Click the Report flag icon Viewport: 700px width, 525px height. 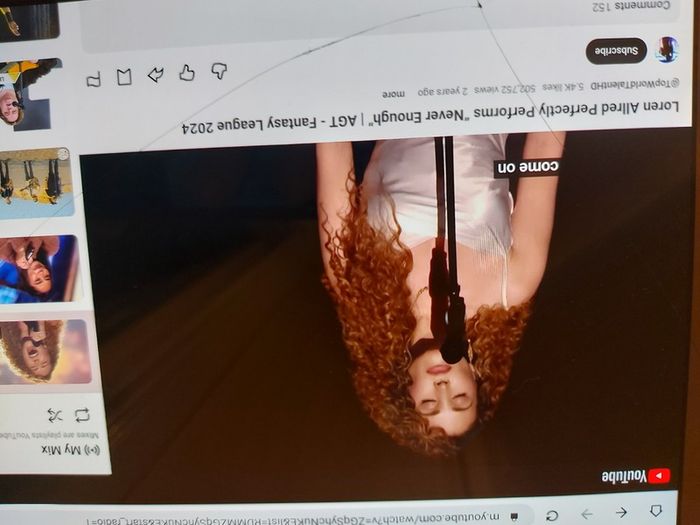(x=94, y=80)
